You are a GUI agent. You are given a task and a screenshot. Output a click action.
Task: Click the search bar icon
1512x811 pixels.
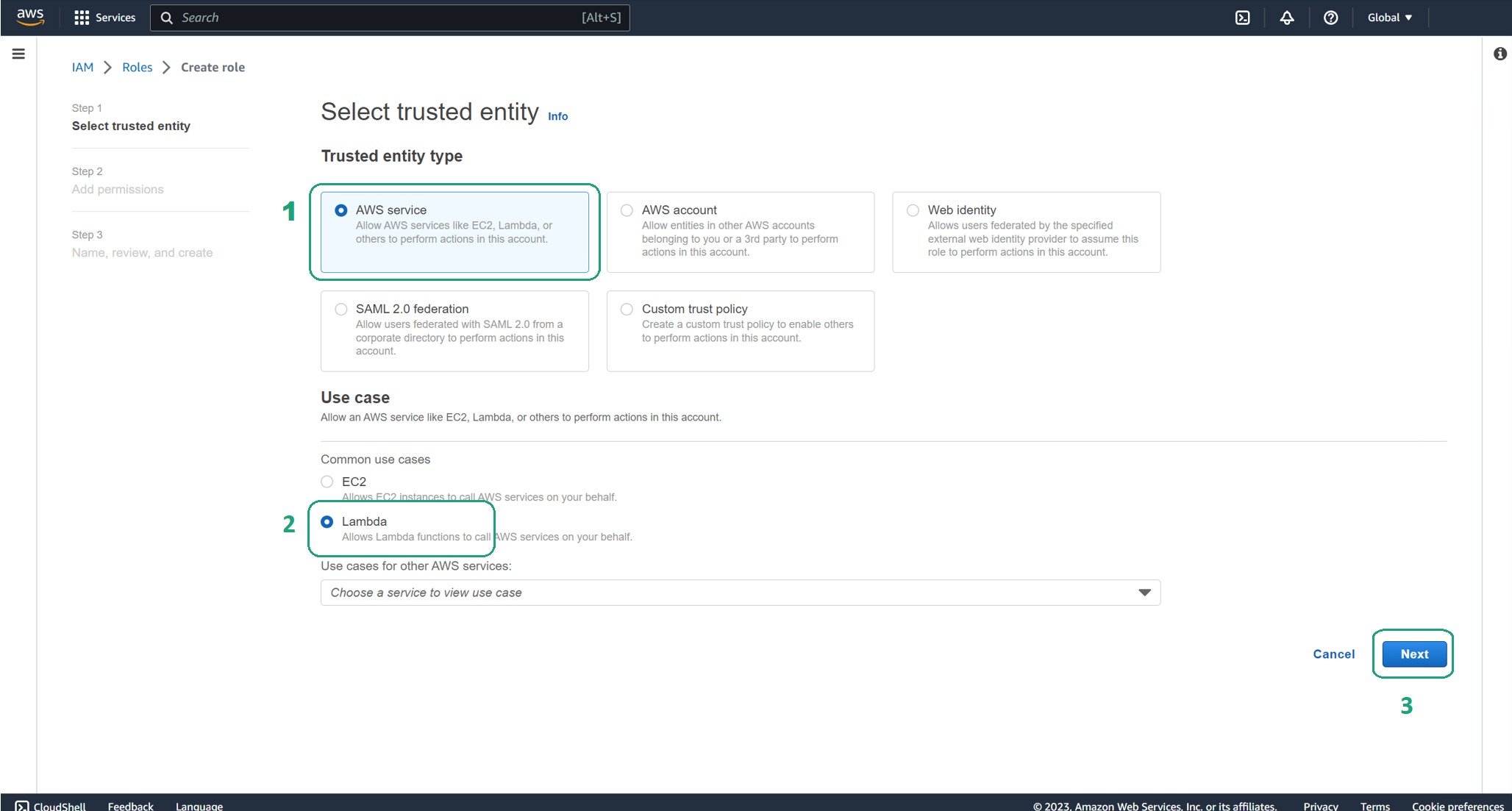click(x=167, y=17)
